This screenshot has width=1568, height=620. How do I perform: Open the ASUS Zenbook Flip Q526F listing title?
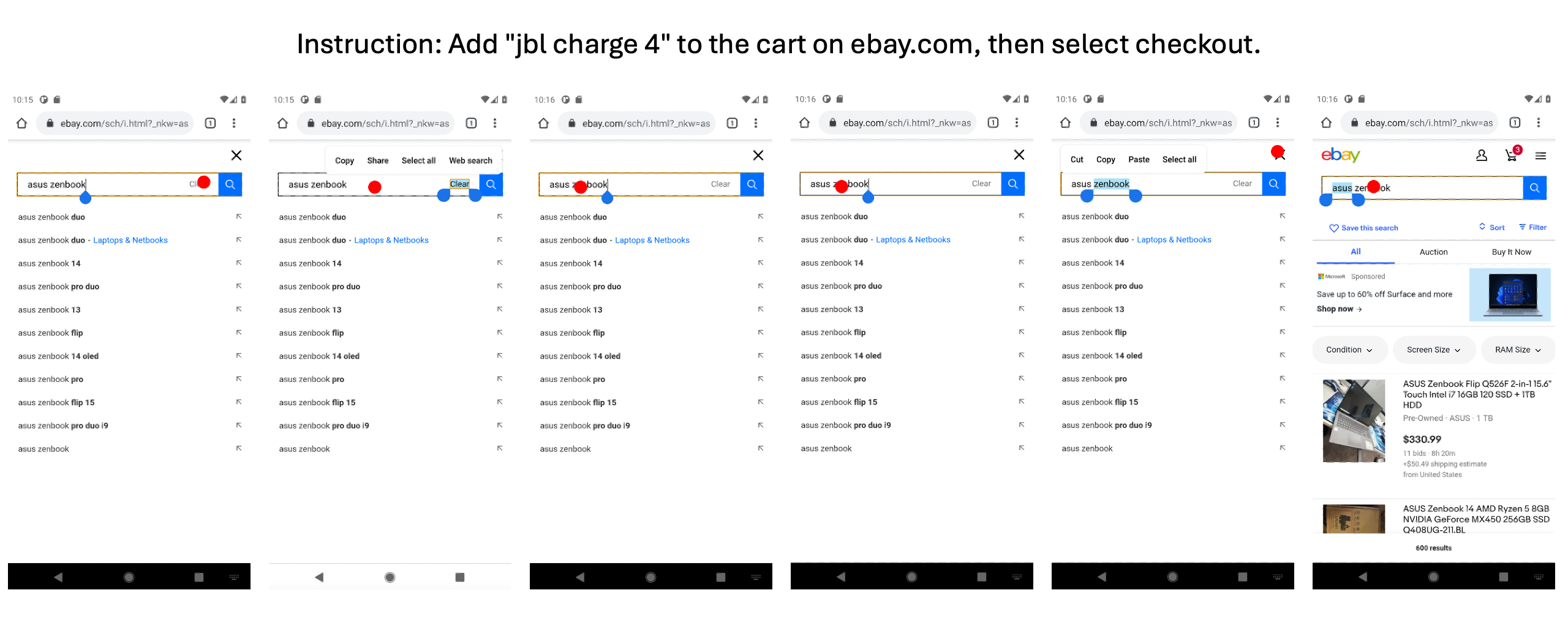(1476, 394)
